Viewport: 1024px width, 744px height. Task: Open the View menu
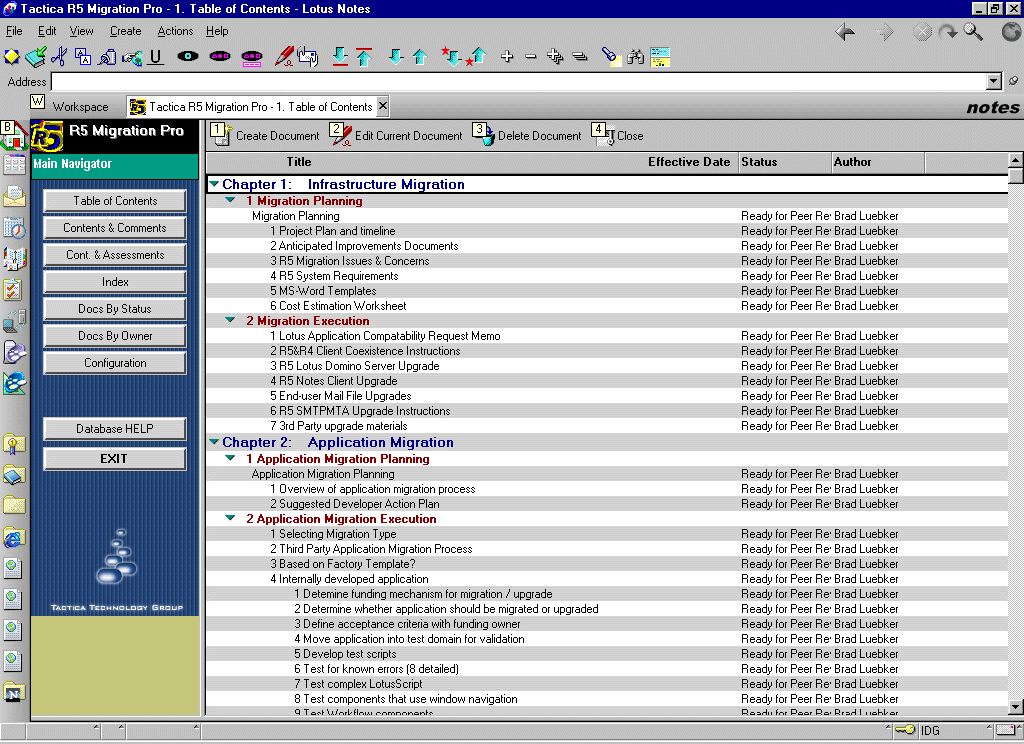pyautogui.click(x=81, y=31)
